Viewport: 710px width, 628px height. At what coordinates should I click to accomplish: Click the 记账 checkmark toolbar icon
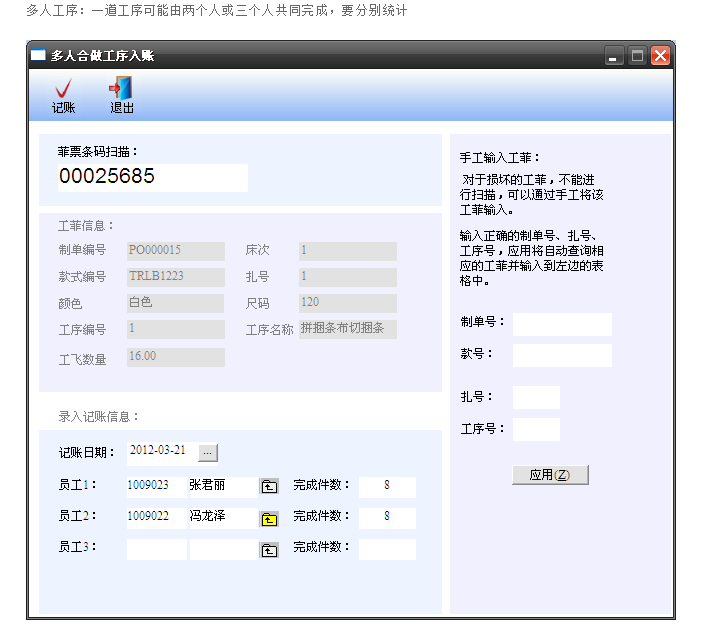[x=63, y=90]
